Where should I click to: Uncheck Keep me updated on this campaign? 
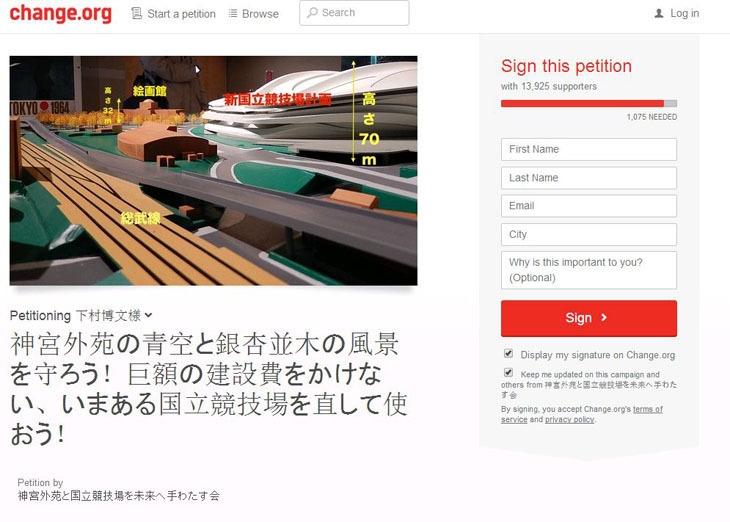coord(508,373)
